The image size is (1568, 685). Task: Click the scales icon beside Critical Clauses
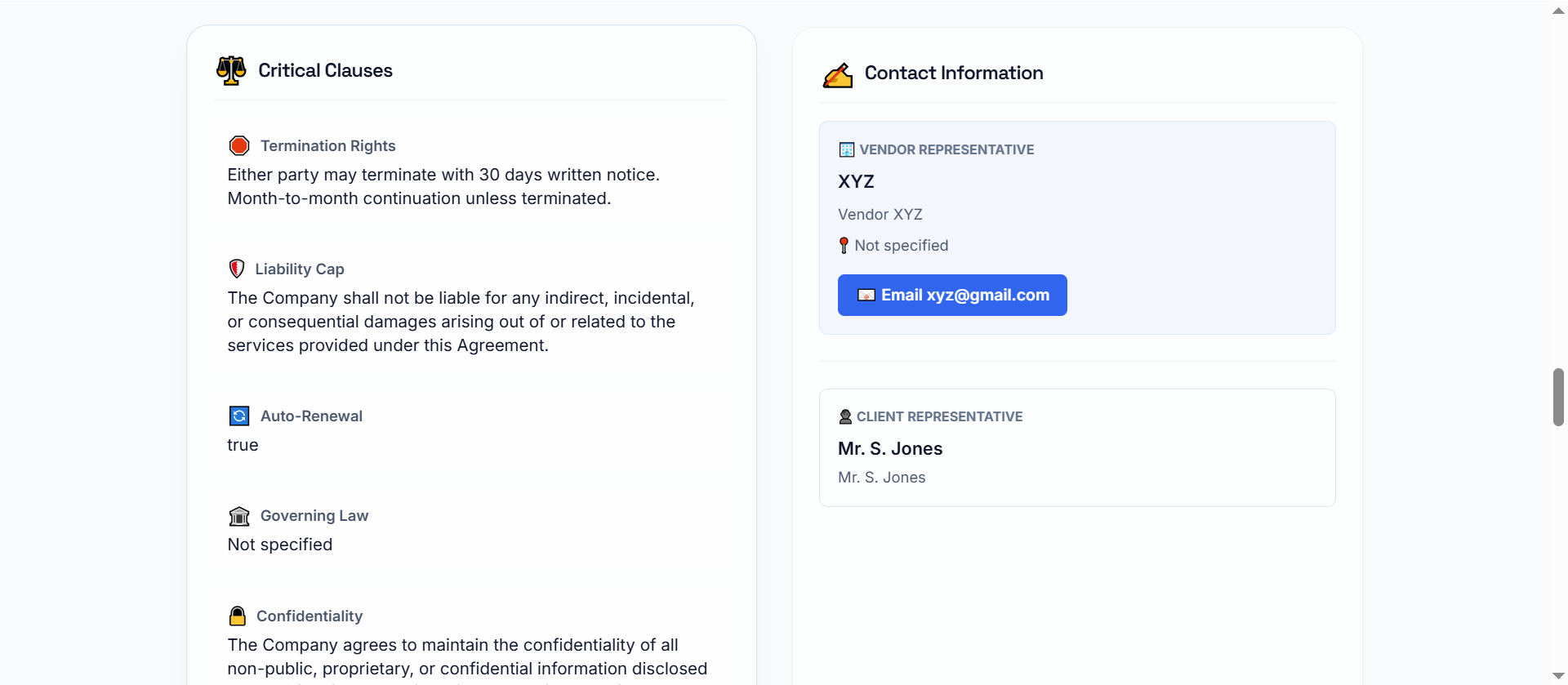pyautogui.click(x=231, y=70)
